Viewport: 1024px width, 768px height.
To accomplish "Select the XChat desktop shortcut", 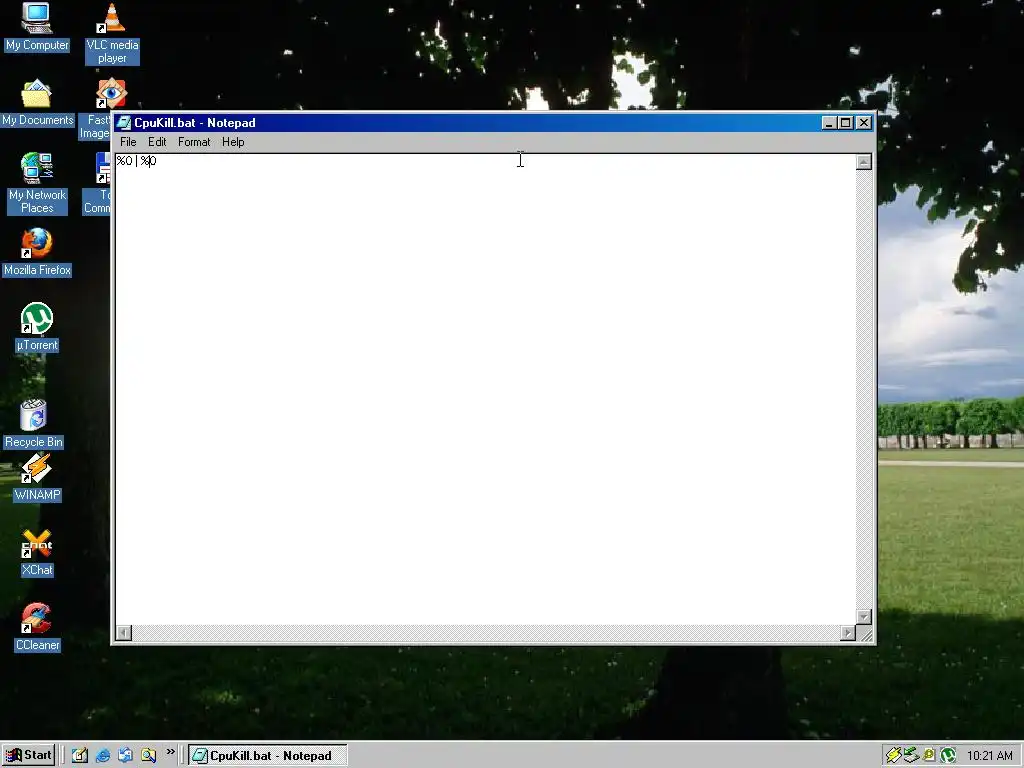I will pyautogui.click(x=37, y=553).
